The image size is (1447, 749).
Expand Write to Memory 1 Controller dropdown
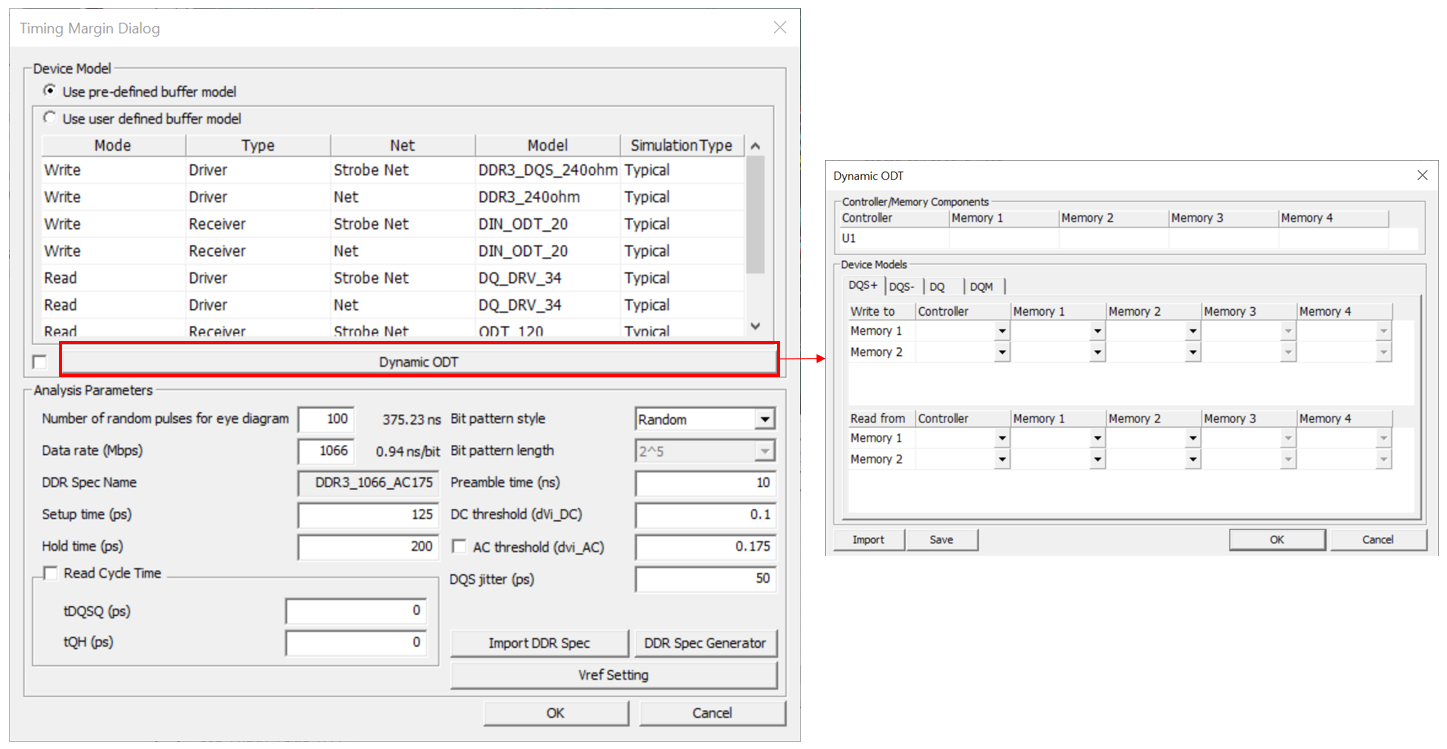(x=1001, y=331)
